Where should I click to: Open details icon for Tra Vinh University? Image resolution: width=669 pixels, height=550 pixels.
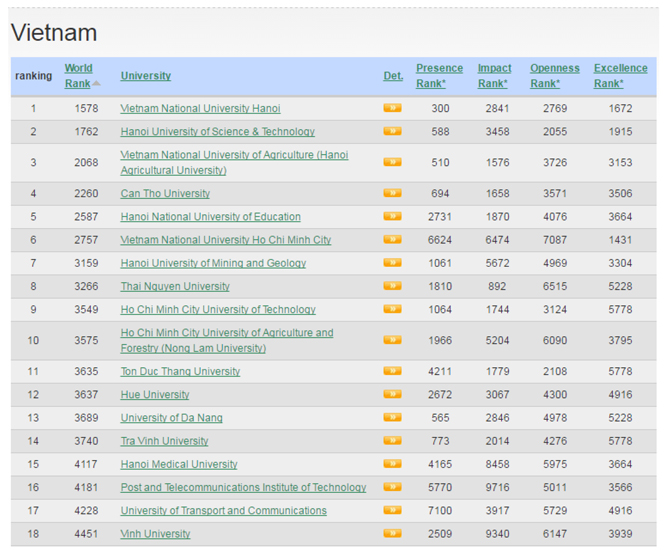pyautogui.click(x=392, y=440)
